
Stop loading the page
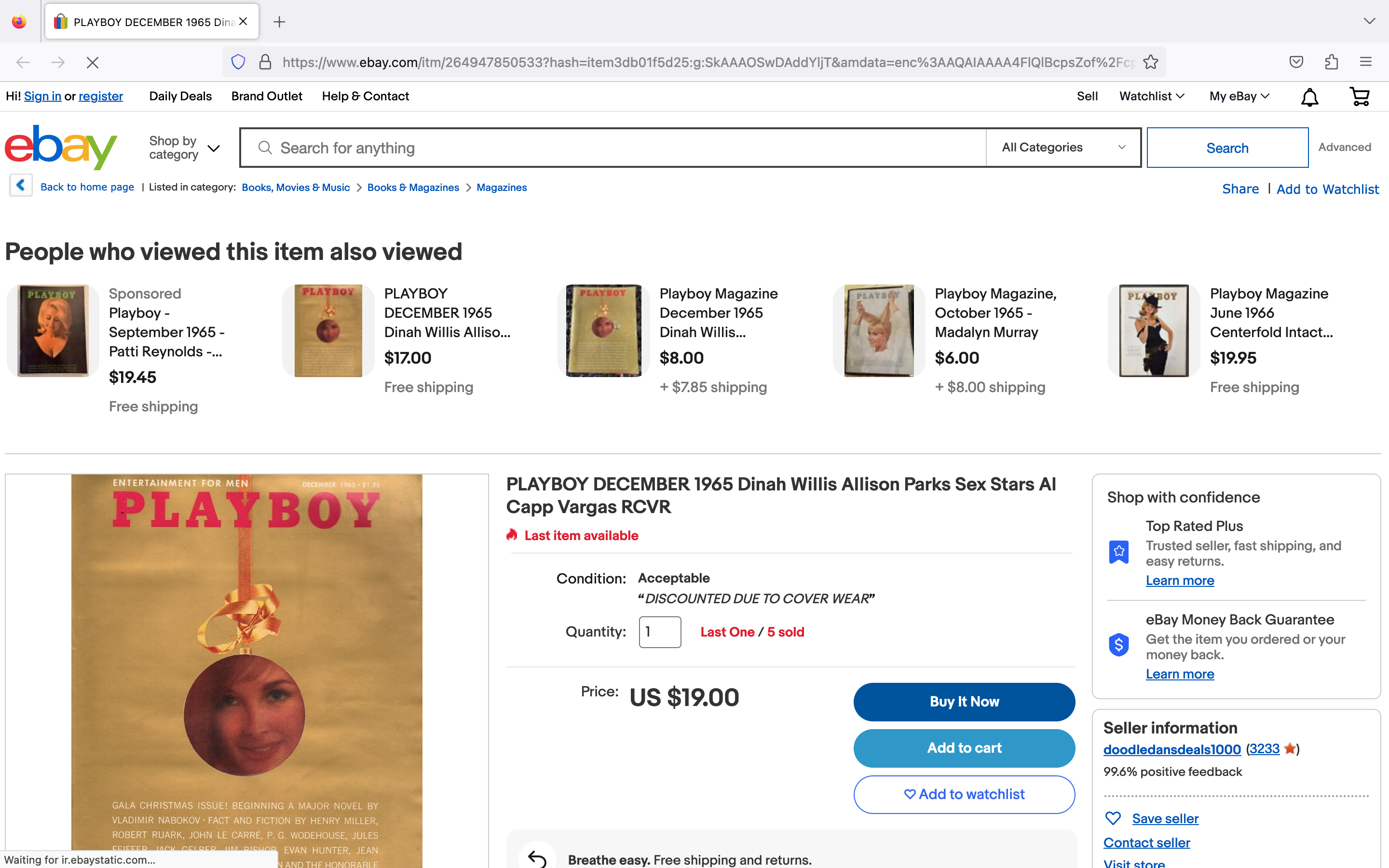click(93, 62)
